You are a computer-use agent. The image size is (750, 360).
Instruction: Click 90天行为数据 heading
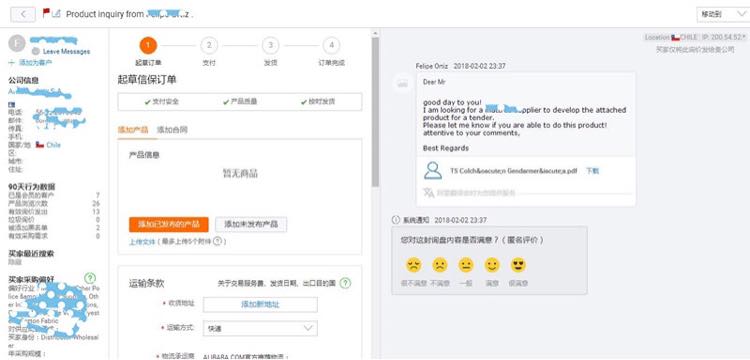point(32,186)
